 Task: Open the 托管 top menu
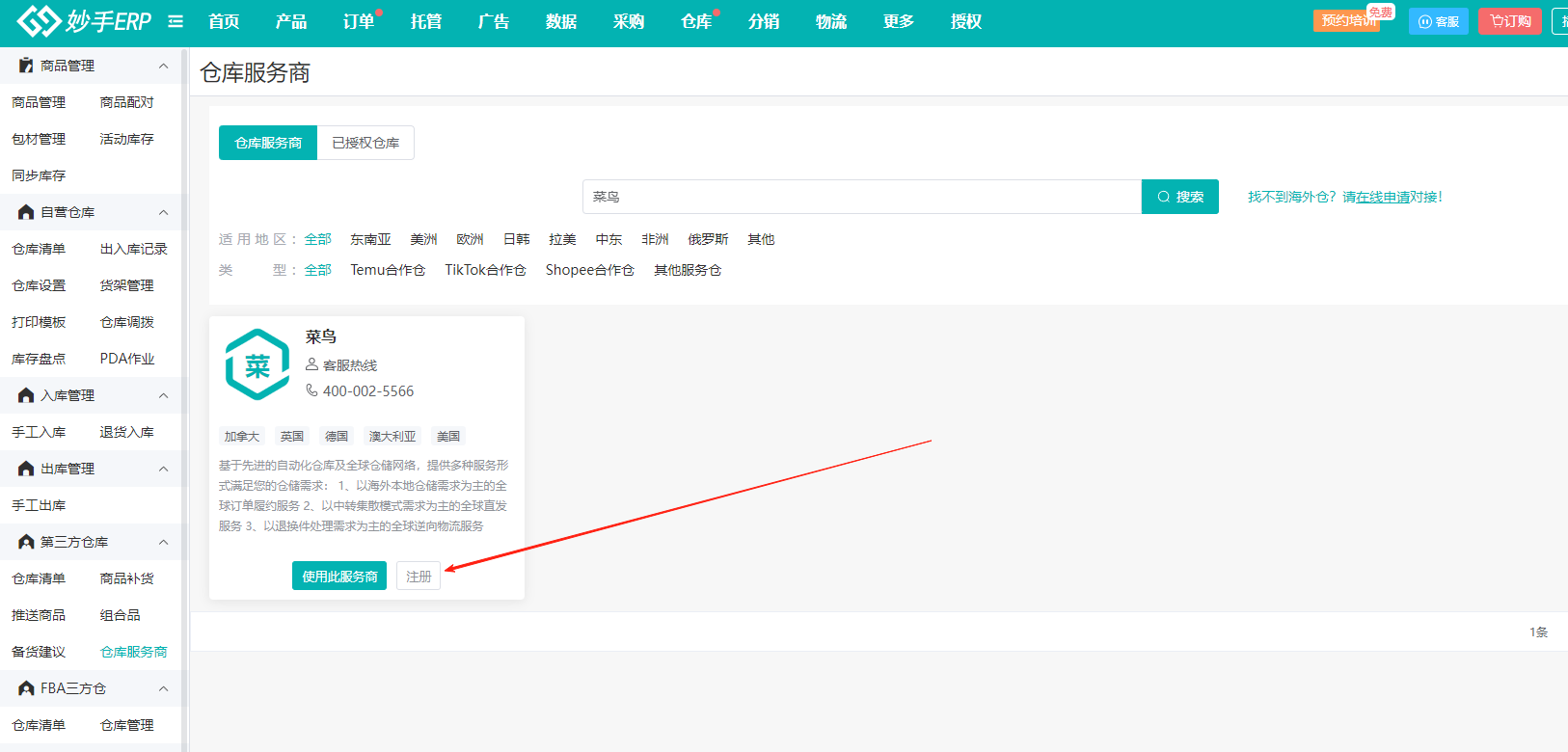tap(426, 21)
